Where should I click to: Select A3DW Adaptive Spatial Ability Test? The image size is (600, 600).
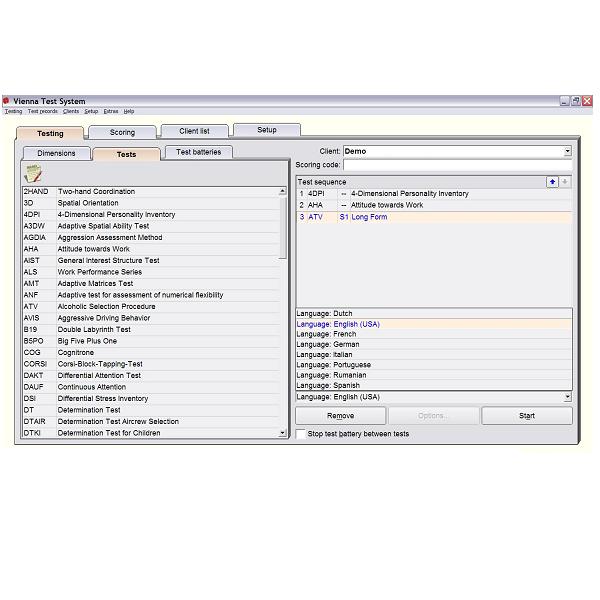151,226
